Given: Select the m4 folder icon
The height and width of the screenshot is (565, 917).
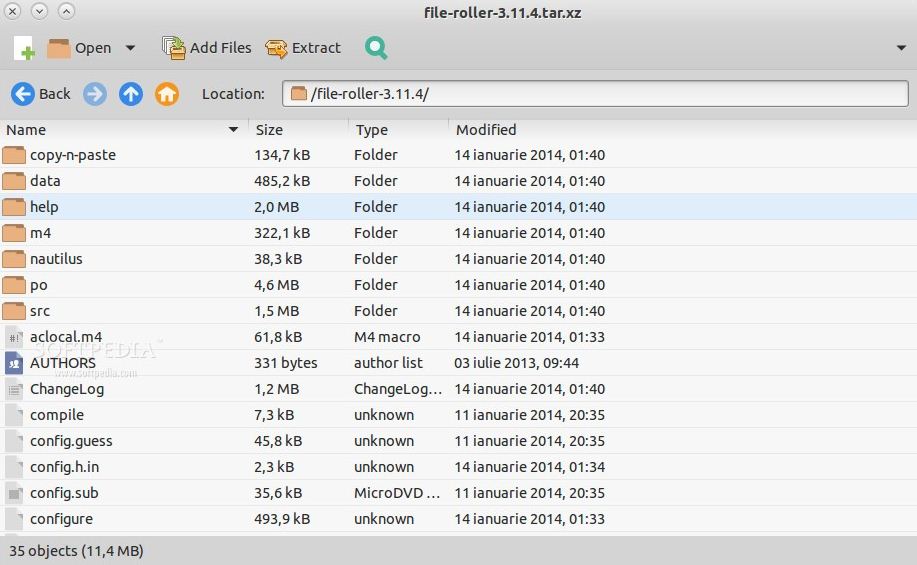Looking at the screenshot, I should [x=14, y=233].
